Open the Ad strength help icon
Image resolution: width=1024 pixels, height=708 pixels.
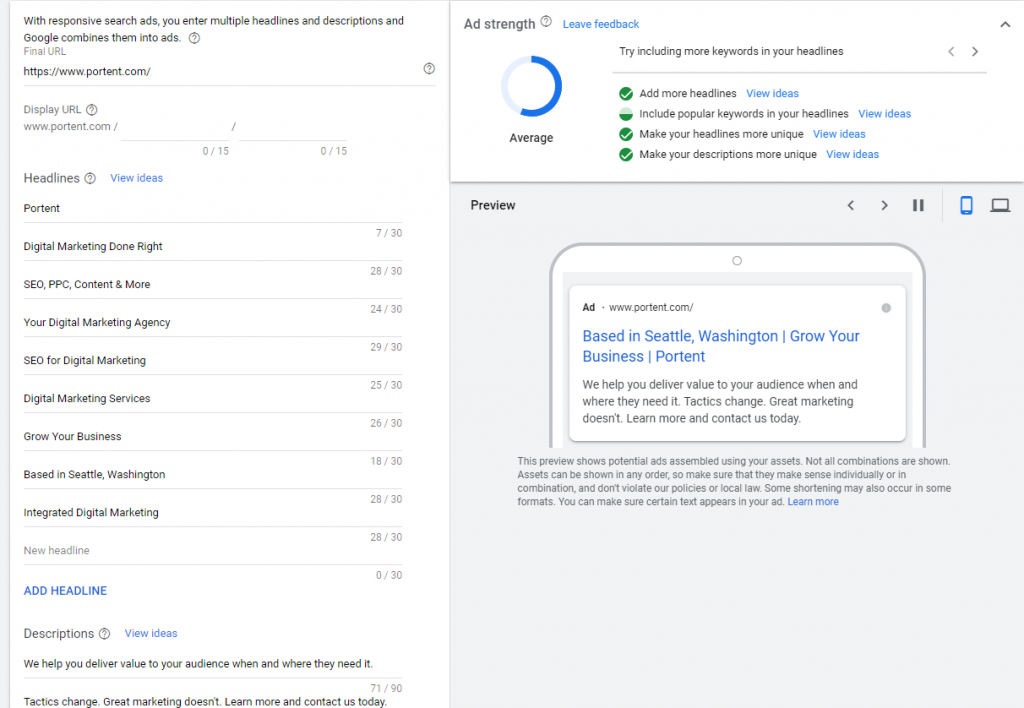[546, 22]
